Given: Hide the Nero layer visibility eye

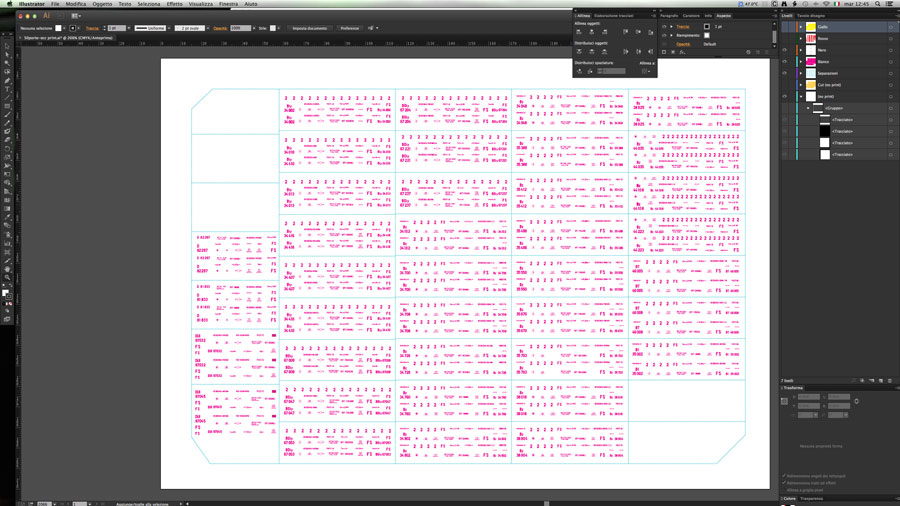Looking at the screenshot, I should [x=784, y=49].
